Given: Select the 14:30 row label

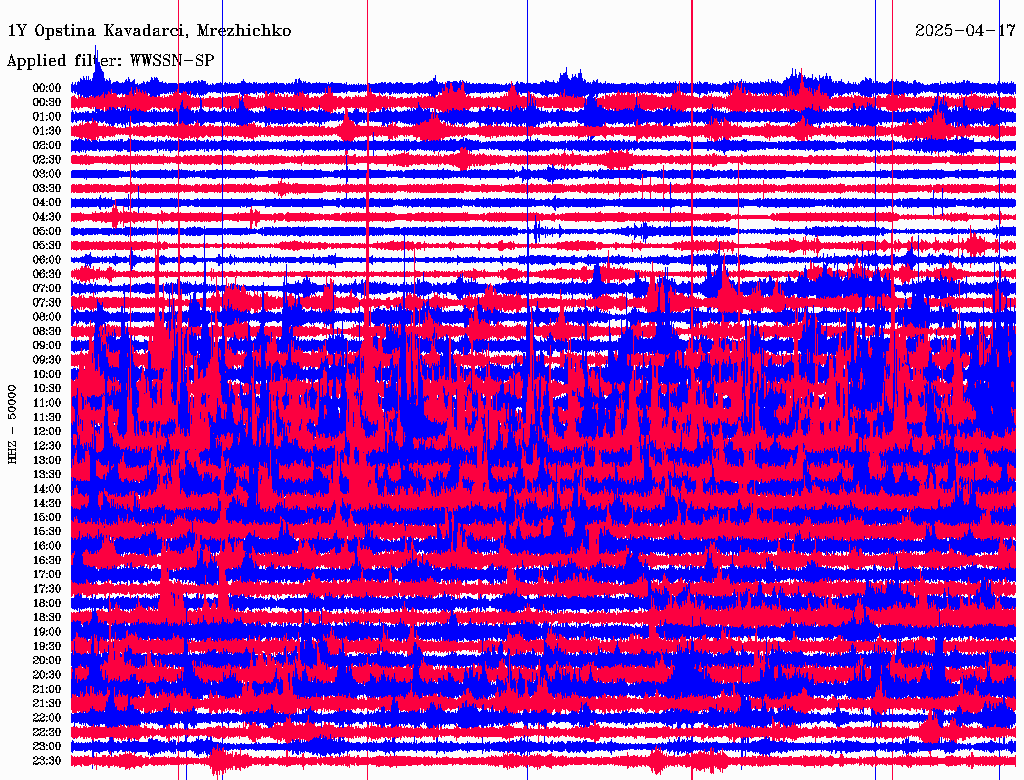Looking at the screenshot, I should [46, 503].
